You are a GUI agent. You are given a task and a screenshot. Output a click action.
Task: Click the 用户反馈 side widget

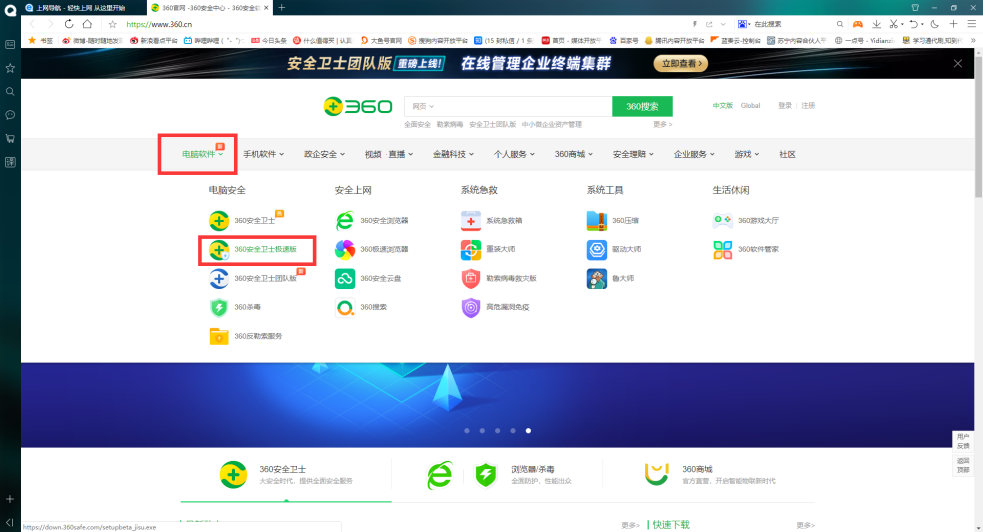963,441
